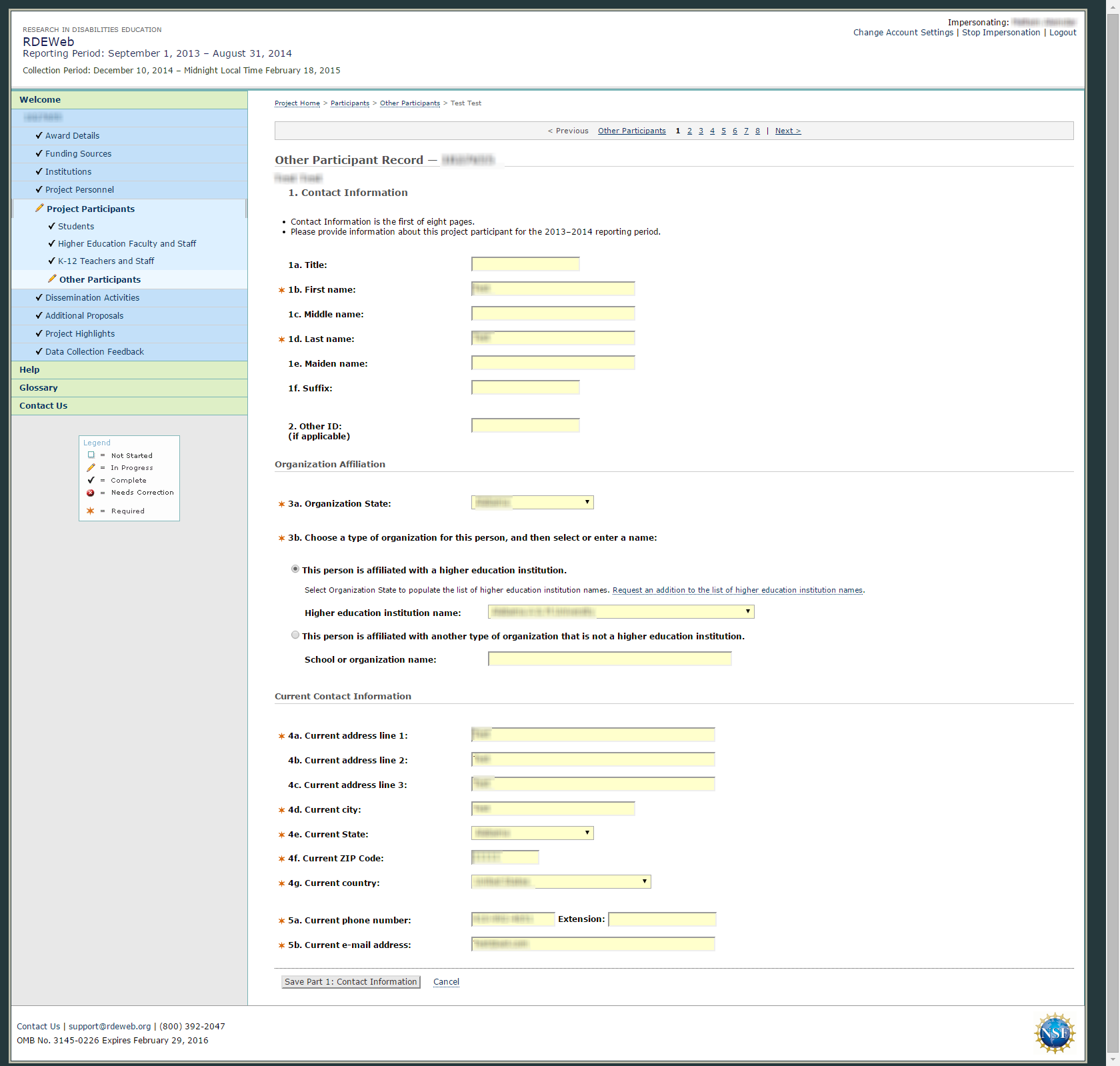Click the Needs Correction red icon in legend

click(91, 493)
